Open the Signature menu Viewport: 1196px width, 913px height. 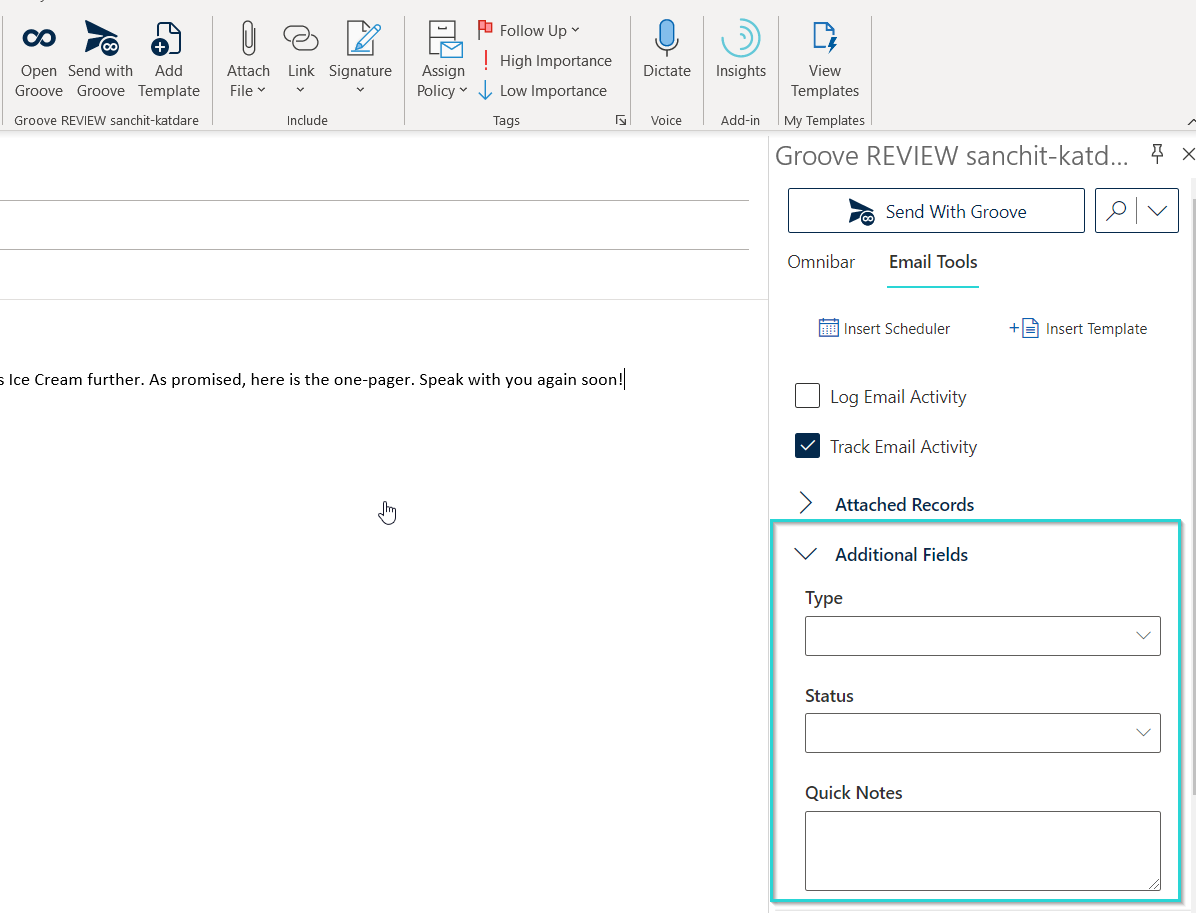[360, 59]
